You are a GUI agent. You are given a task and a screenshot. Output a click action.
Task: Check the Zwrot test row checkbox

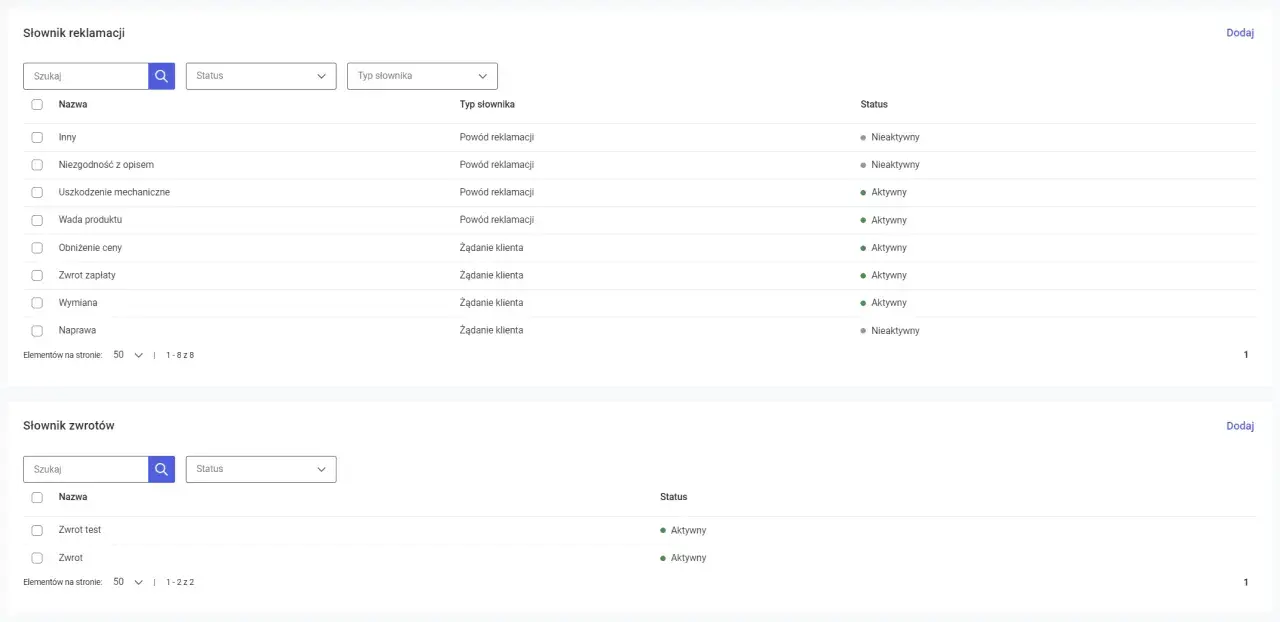tap(37, 530)
